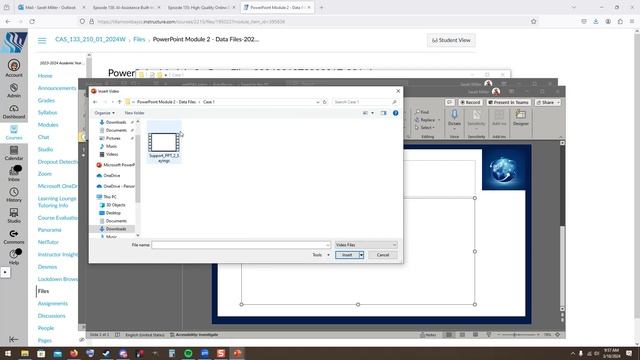Bookmark this page with the star icon

(533, 22)
